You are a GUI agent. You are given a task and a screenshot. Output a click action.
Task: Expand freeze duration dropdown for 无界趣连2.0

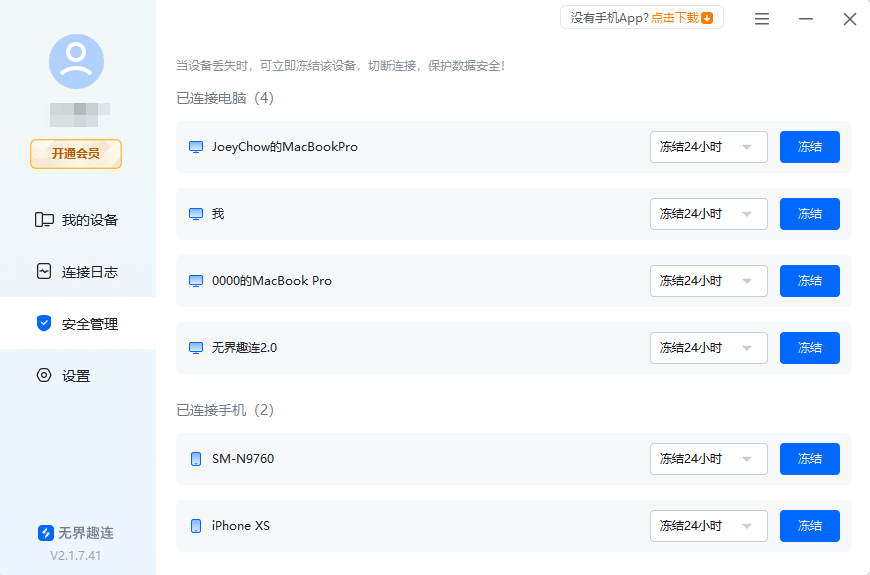coord(709,348)
